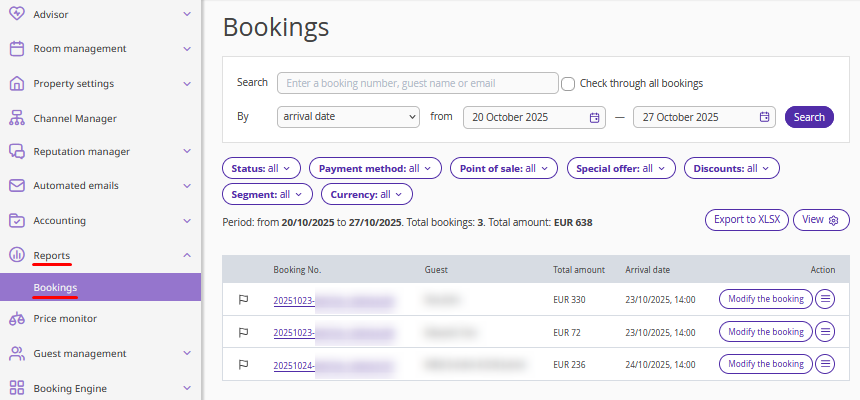The image size is (860, 400).
Task: Open action menu icon for EUR 236 booking
Action: (825, 365)
